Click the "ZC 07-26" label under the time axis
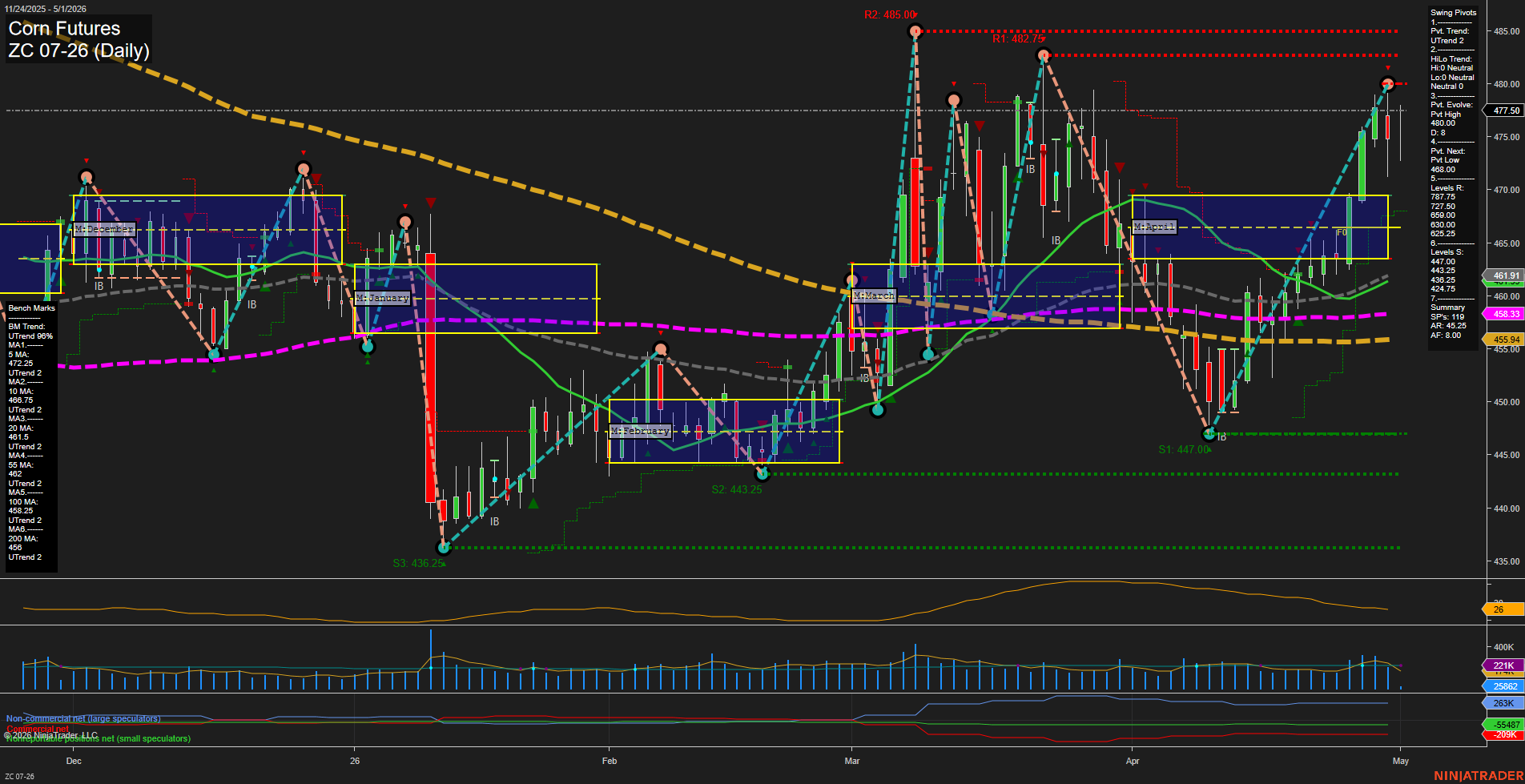Screen dimensions: 1525x784 point(19,776)
